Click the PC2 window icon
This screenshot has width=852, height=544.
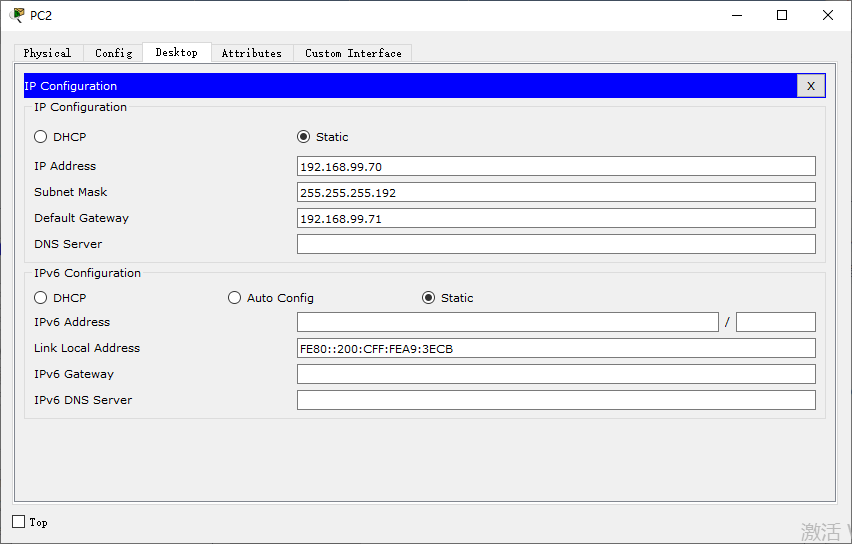click(x=17, y=15)
